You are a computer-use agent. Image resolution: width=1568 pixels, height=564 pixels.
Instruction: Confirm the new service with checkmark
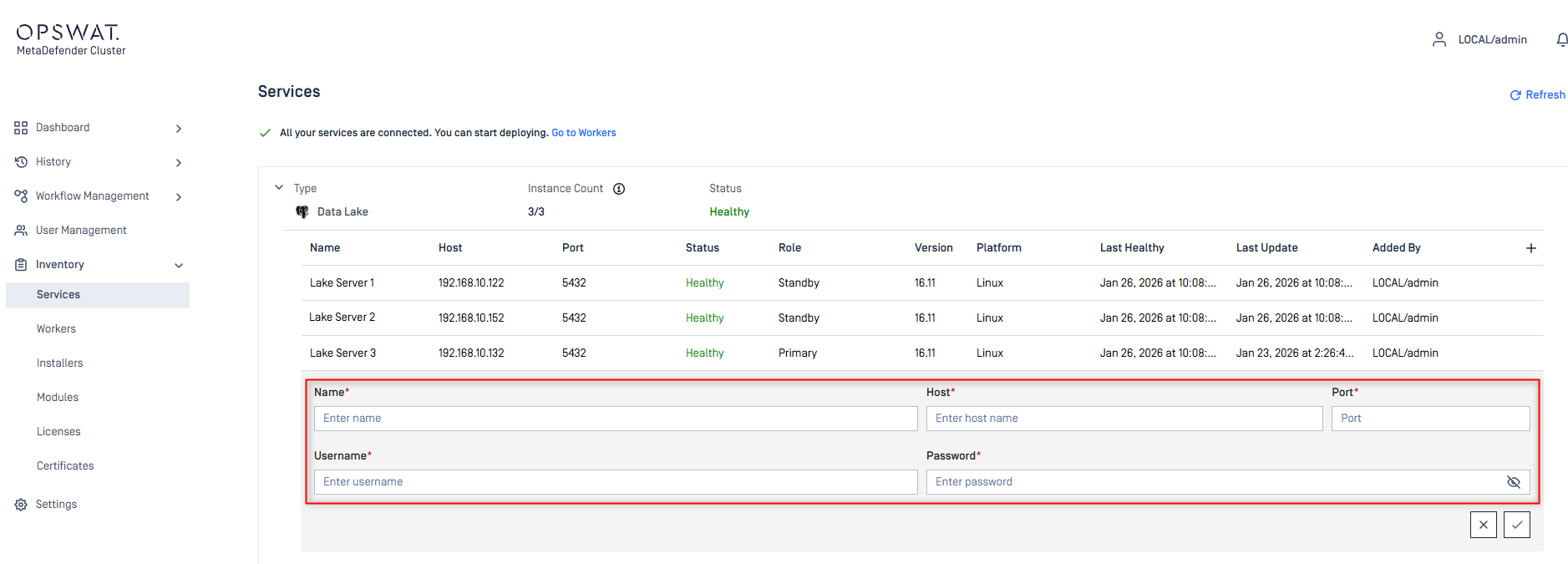click(1516, 525)
